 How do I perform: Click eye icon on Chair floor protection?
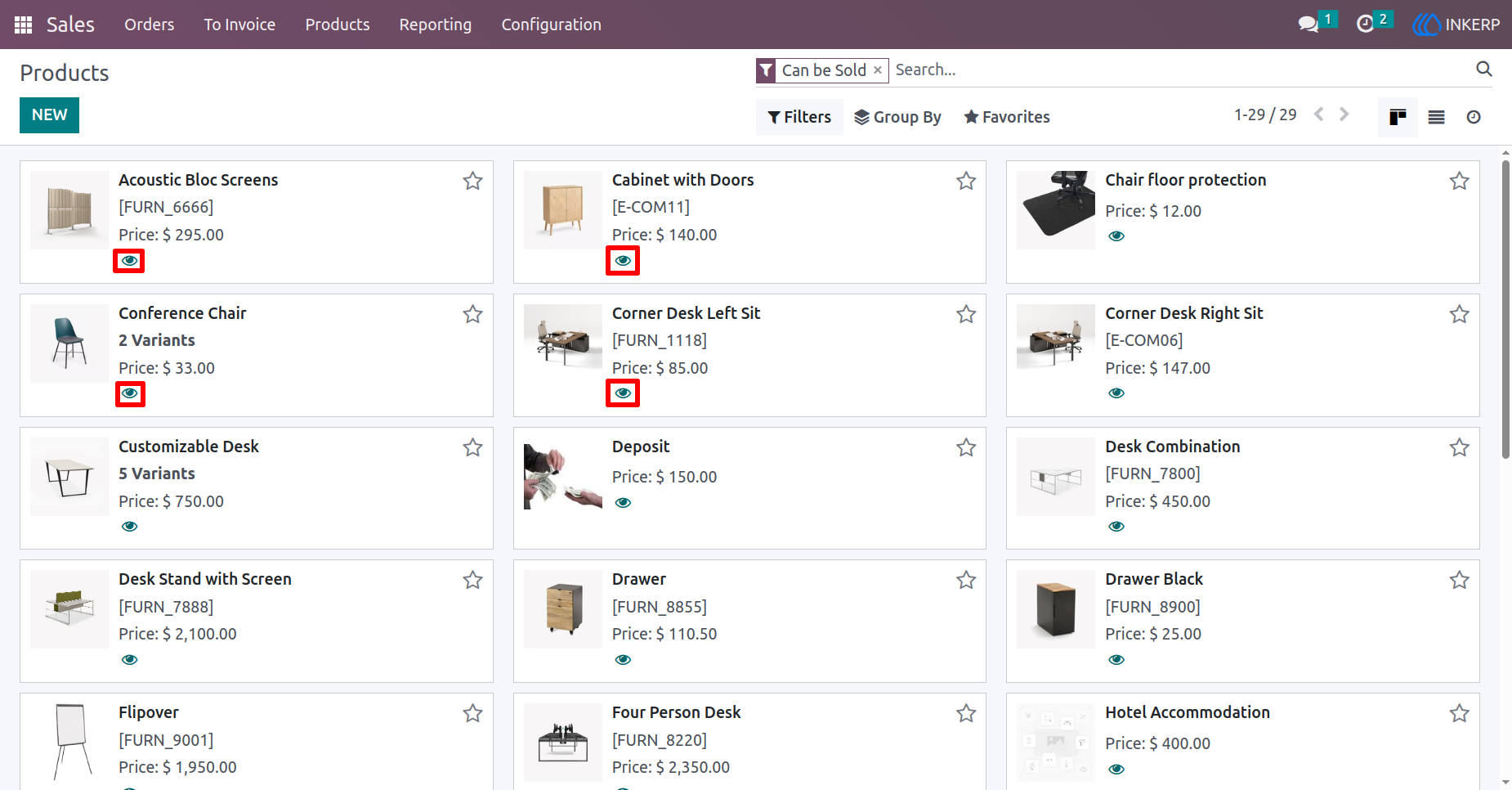(1116, 236)
